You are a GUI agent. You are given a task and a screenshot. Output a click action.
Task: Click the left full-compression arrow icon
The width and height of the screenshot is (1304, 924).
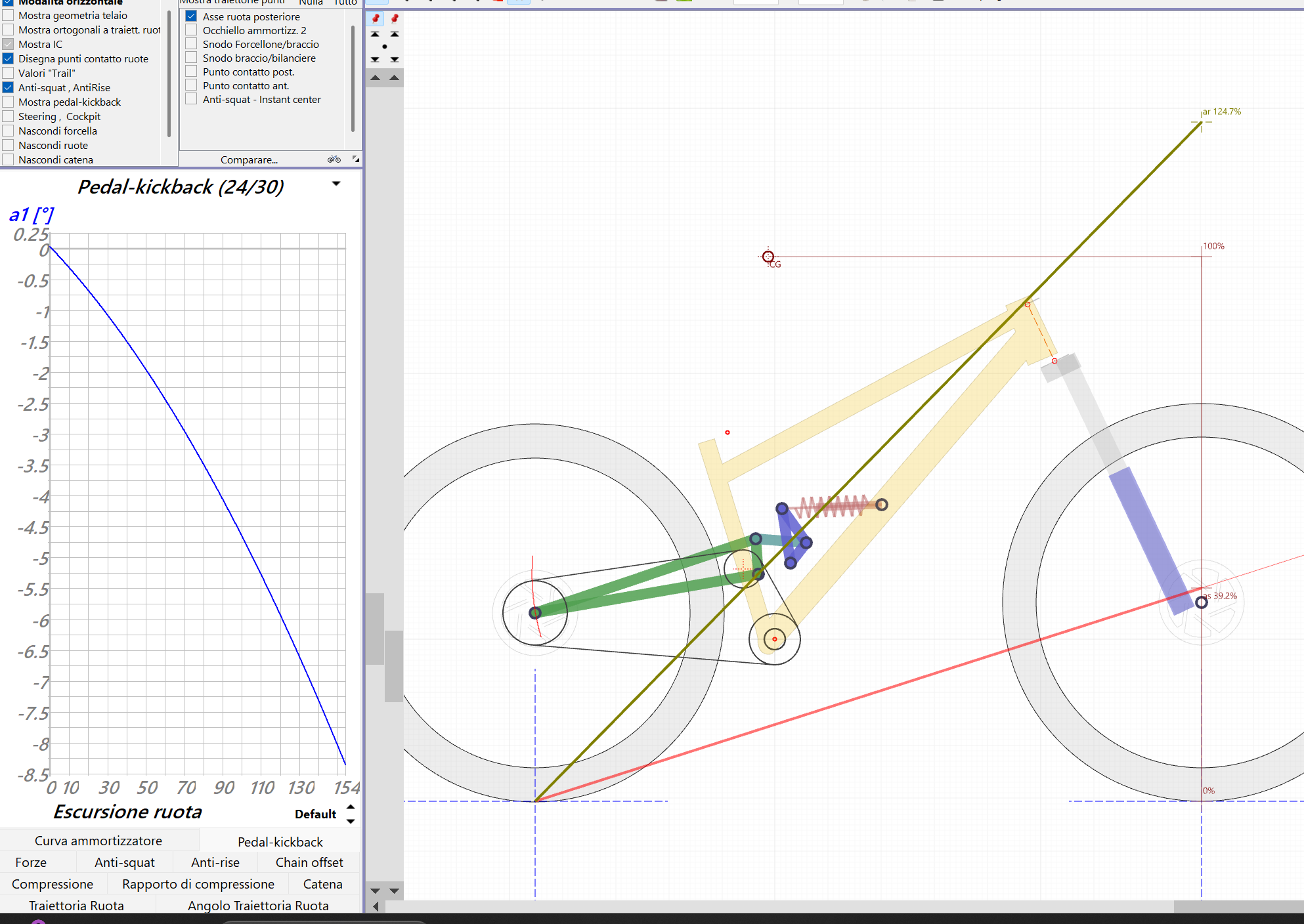[x=375, y=59]
